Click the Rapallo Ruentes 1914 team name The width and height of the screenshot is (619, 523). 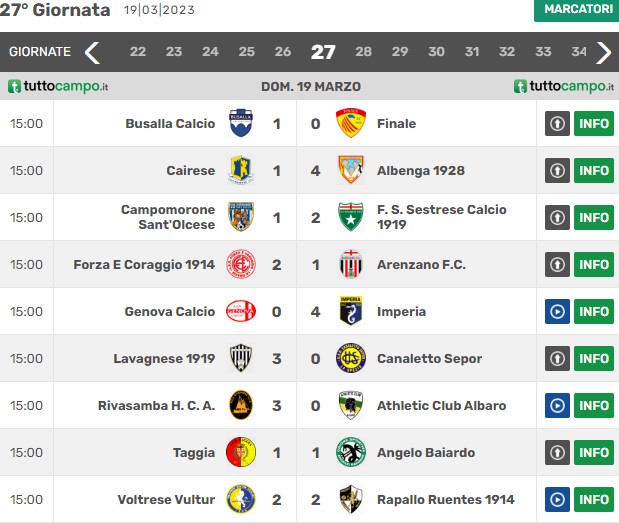tap(445, 499)
